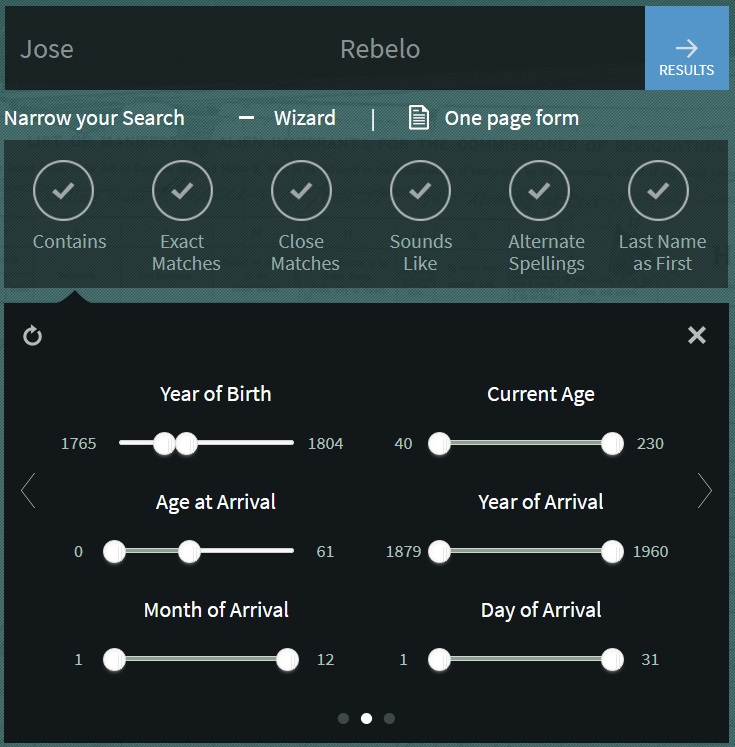The width and height of the screenshot is (735, 747).
Task: Switch to the Wizard view
Action: point(304,118)
